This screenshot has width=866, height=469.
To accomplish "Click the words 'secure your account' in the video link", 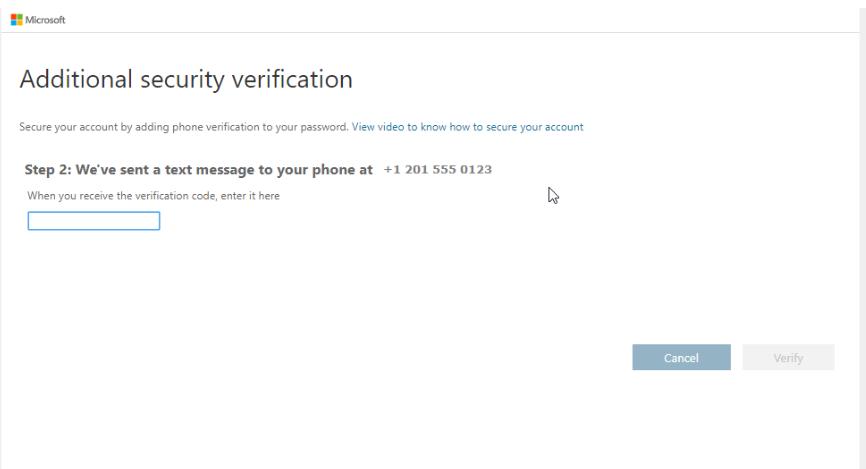I will coord(534,127).
